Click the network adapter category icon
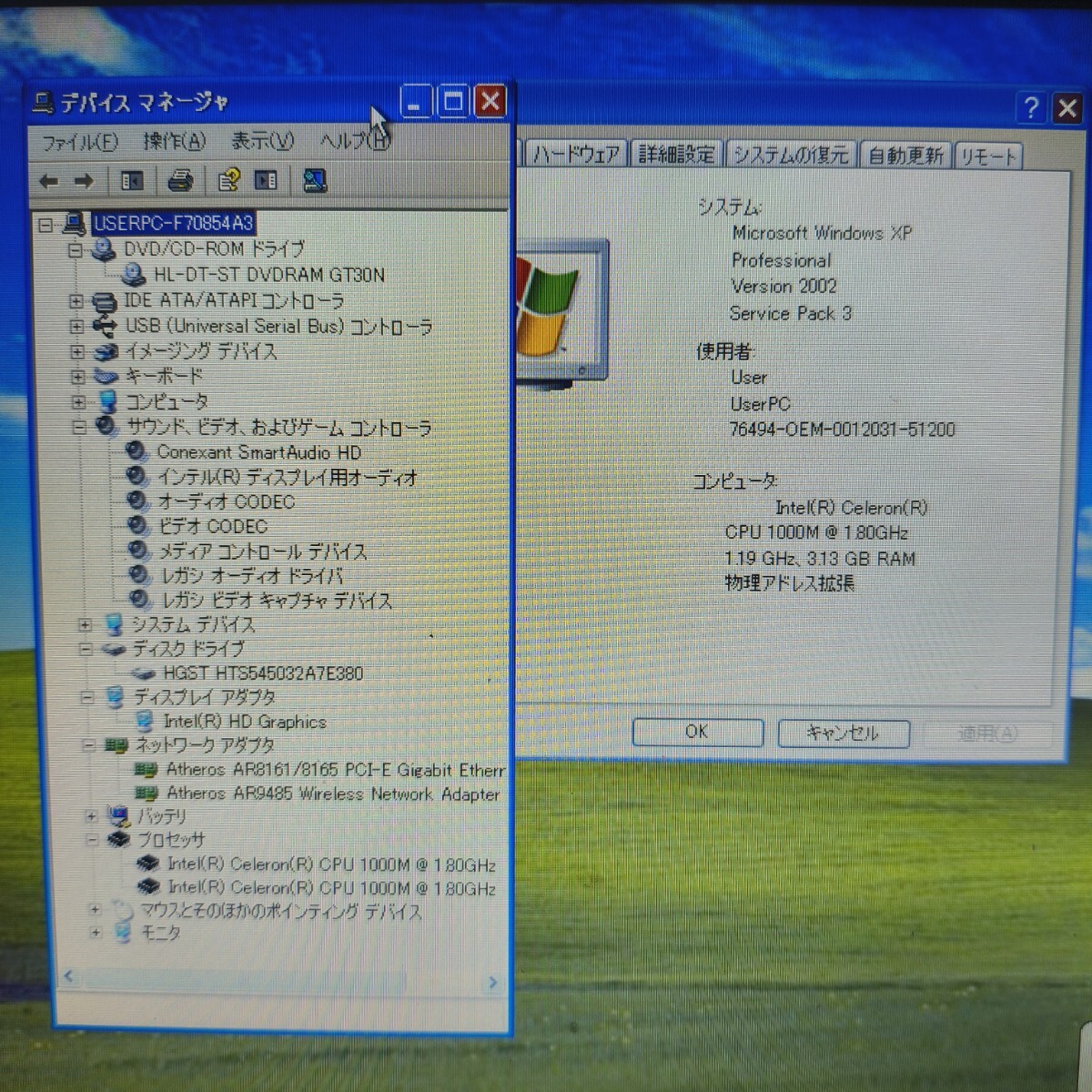 [x=116, y=745]
